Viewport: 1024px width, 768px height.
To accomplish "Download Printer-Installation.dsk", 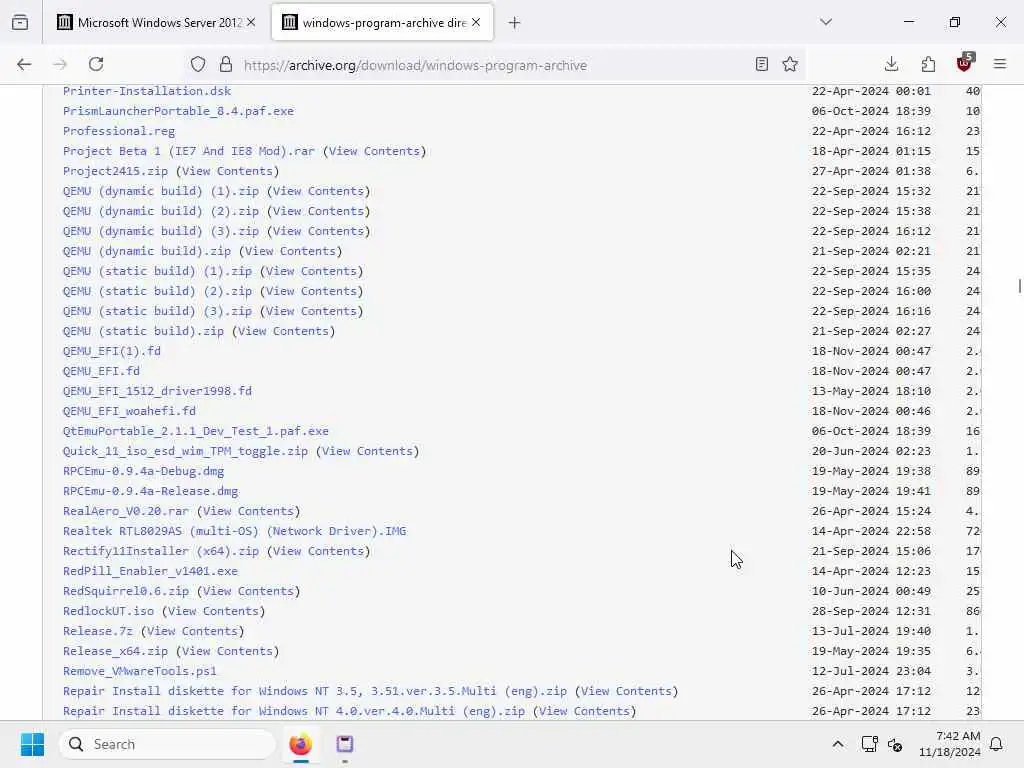I will click(147, 91).
